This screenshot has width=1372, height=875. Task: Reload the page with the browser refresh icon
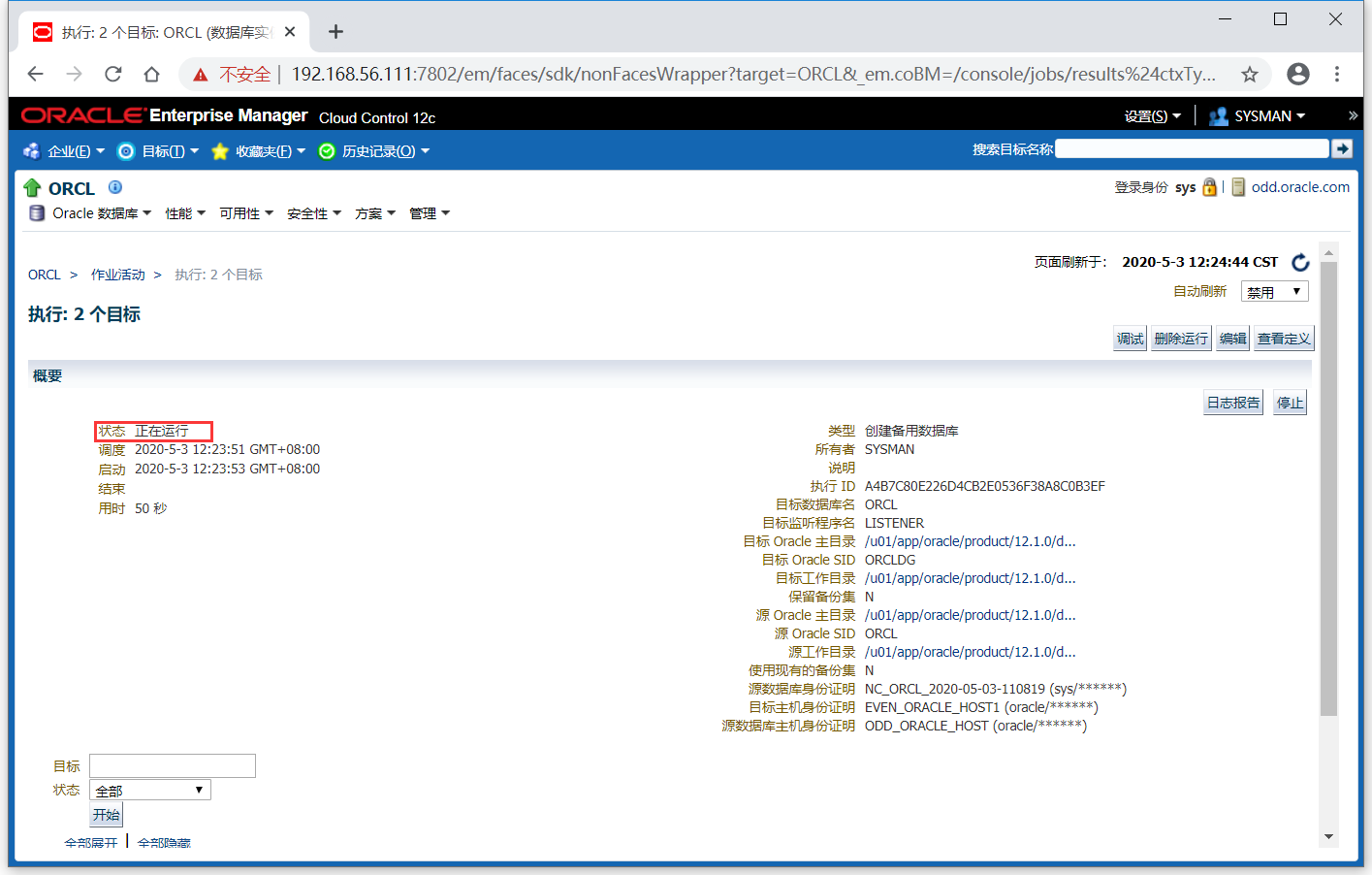[113, 74]
